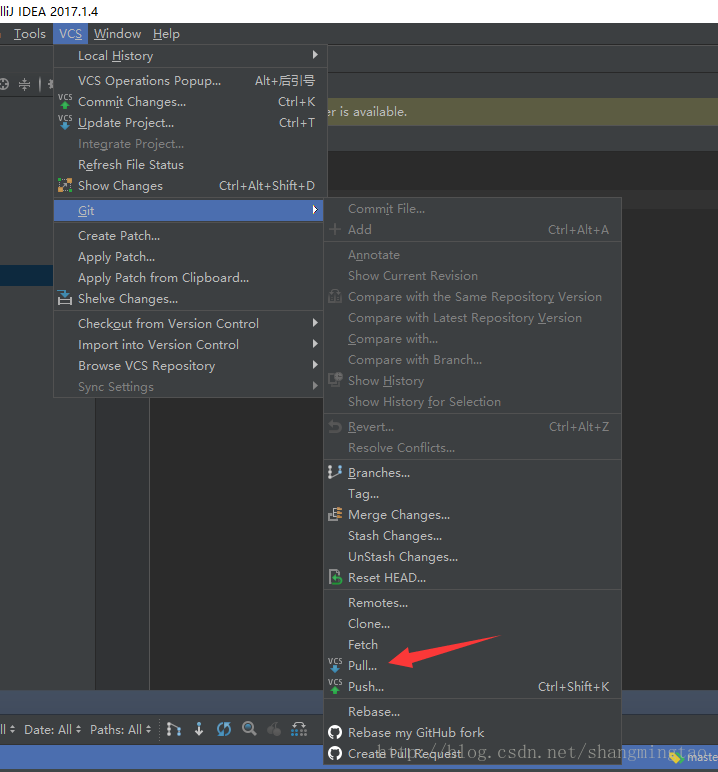Click the Show History icon in Git submenu

click(335, 380)
